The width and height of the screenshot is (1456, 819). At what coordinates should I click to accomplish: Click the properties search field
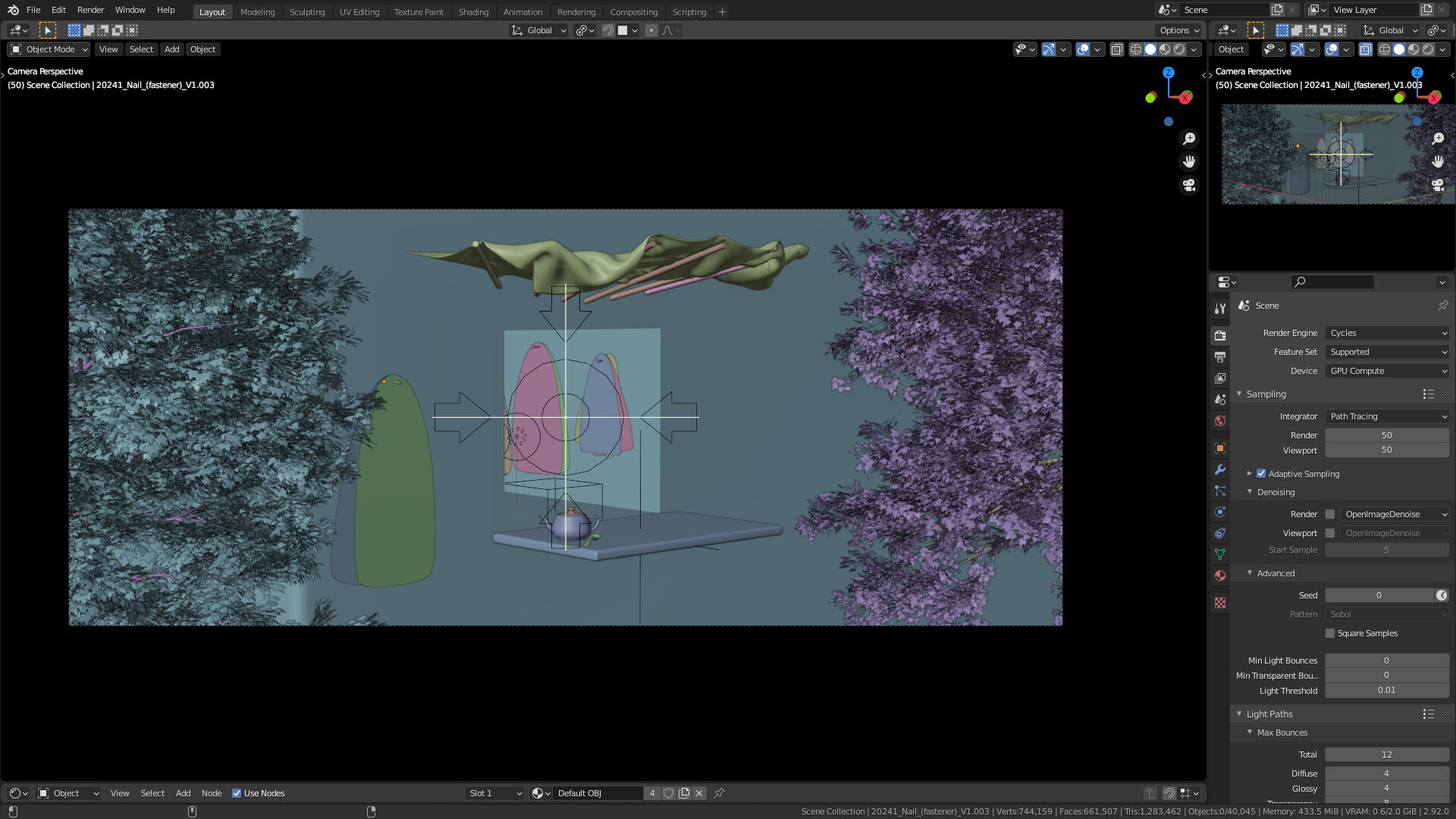1332,282
